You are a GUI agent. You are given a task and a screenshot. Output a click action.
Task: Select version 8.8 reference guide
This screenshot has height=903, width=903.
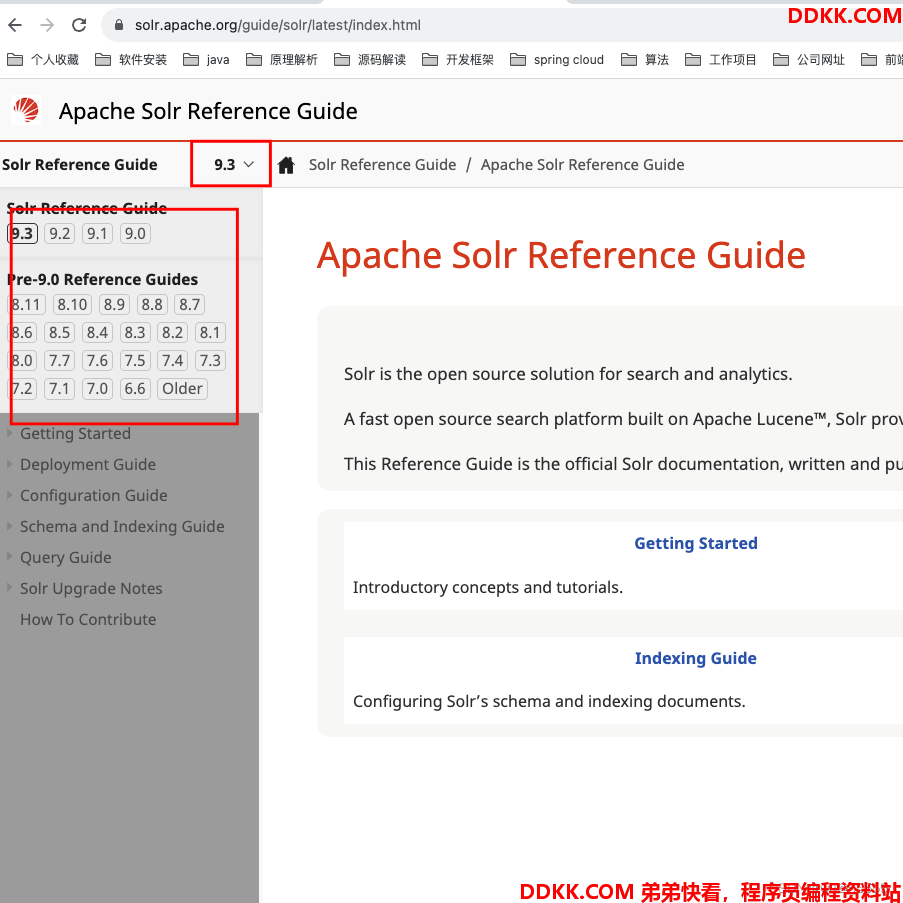click(x=152, y=305)
